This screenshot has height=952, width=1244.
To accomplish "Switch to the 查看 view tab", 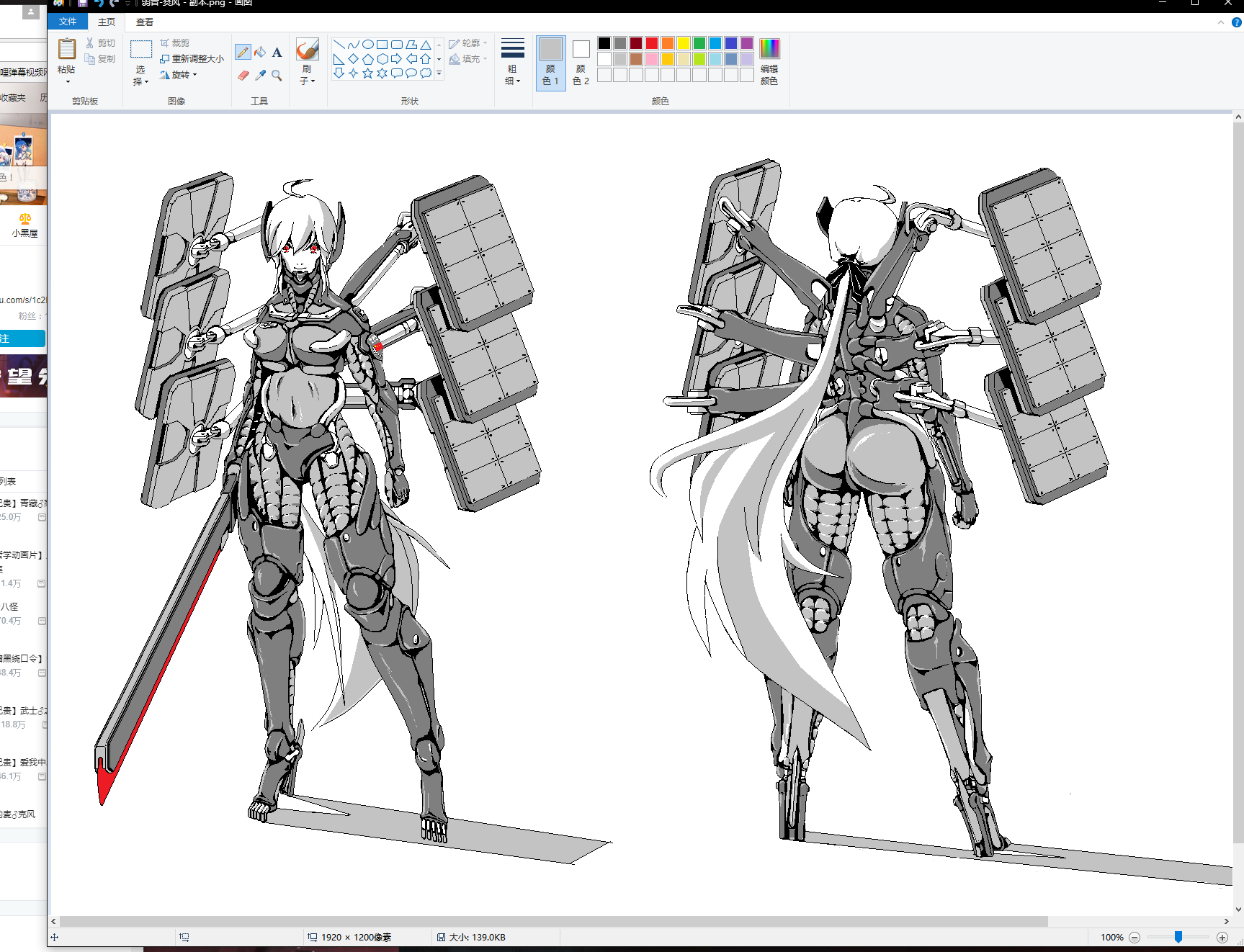I will tap(144, 22).
